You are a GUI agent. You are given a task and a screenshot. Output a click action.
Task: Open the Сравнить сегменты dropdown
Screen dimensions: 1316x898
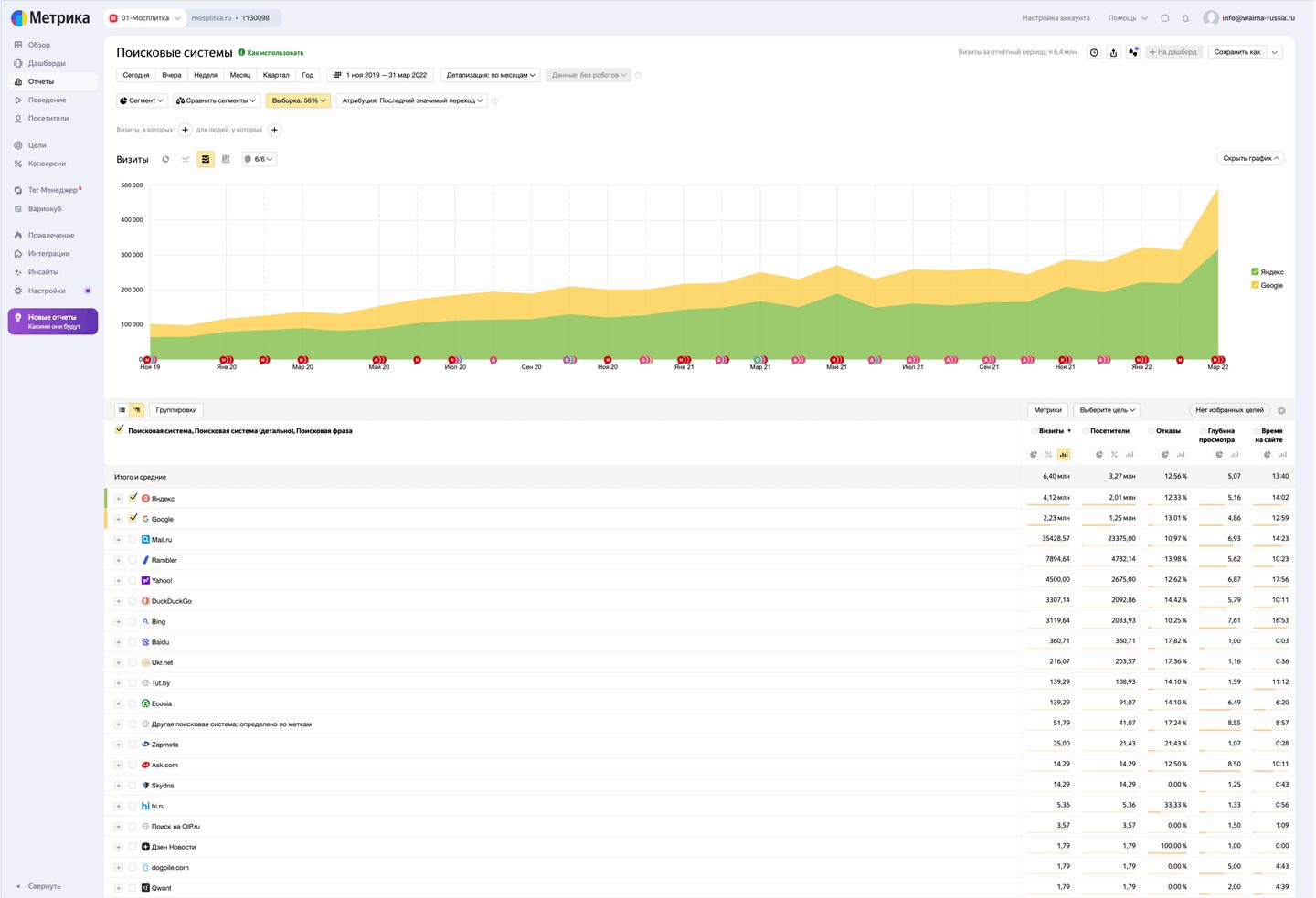(x=217, y=100)
